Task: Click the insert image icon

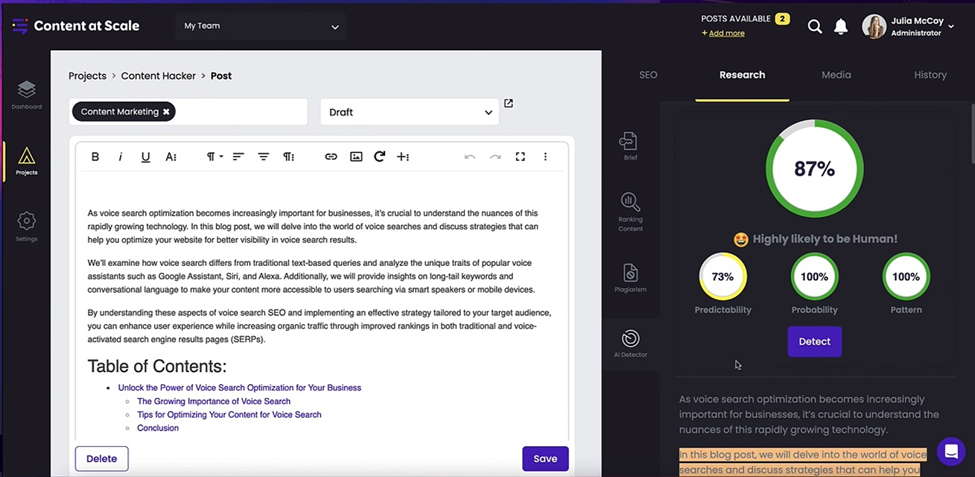Action: [356, 157]
